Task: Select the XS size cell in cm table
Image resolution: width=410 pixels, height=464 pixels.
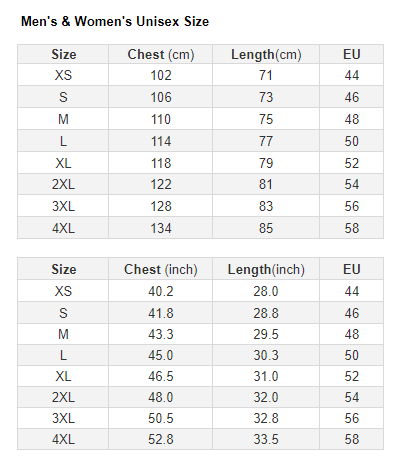Action: click(63, 75)
